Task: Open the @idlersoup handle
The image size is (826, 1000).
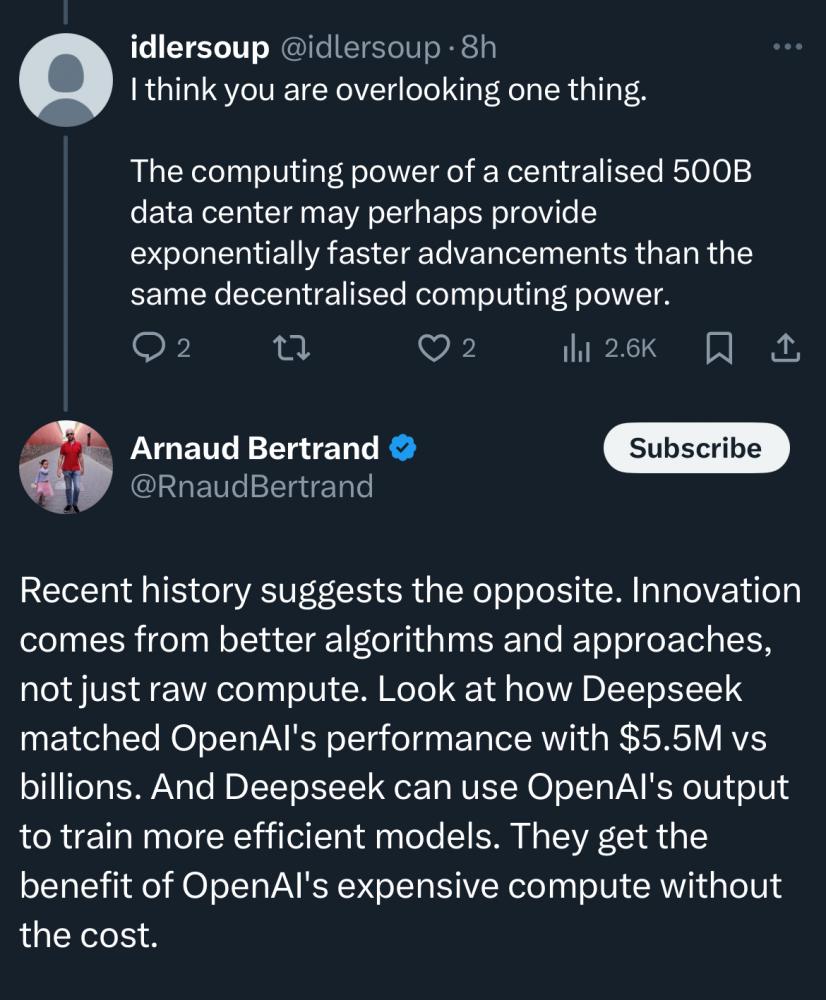Action: click(361, 47)
